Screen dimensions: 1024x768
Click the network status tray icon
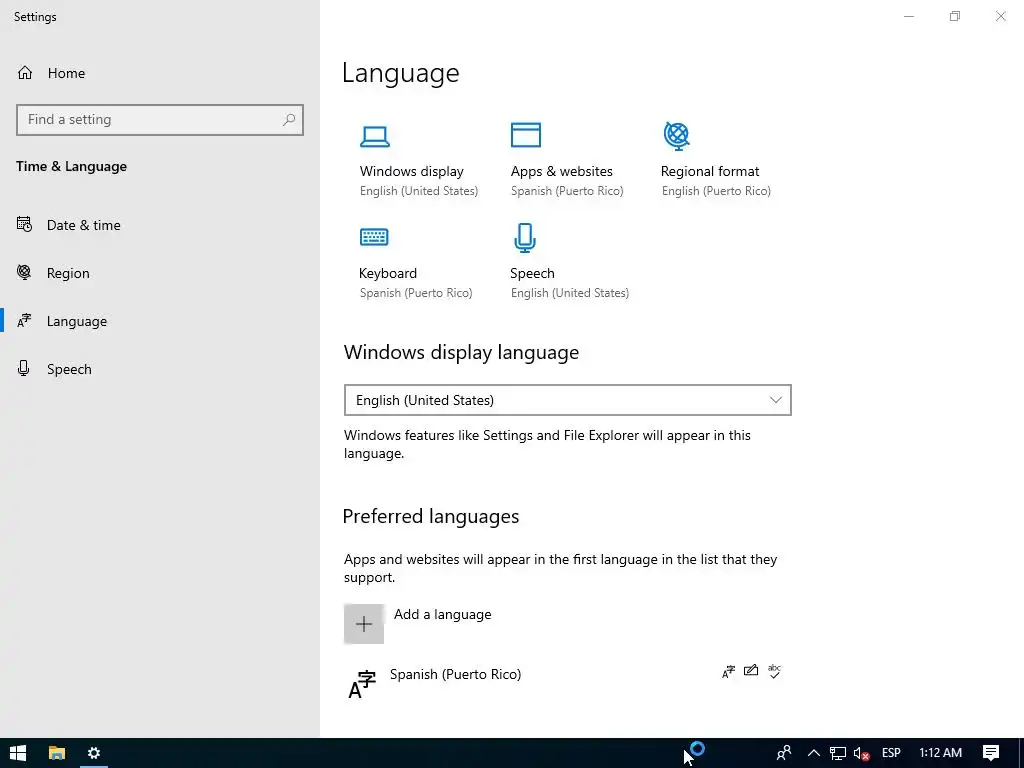838,754
